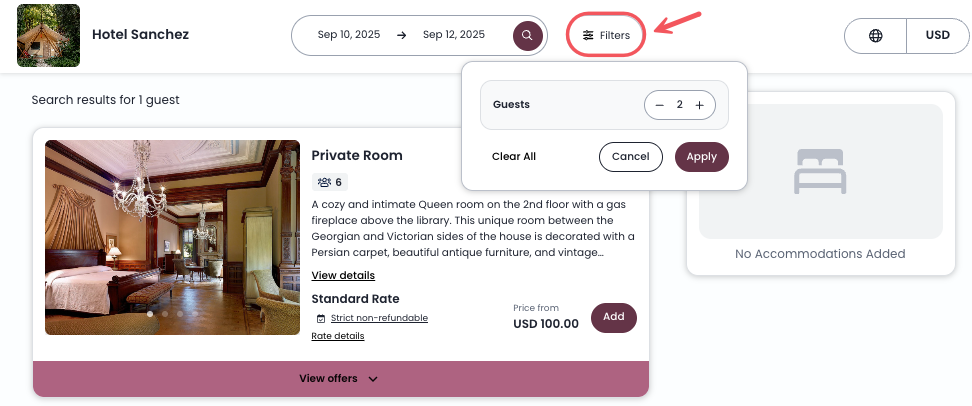Image resolution: width=972 pixels, height=406 pixels.
Task: Increase guests with the plus icon
Action: tap(700, 105)
